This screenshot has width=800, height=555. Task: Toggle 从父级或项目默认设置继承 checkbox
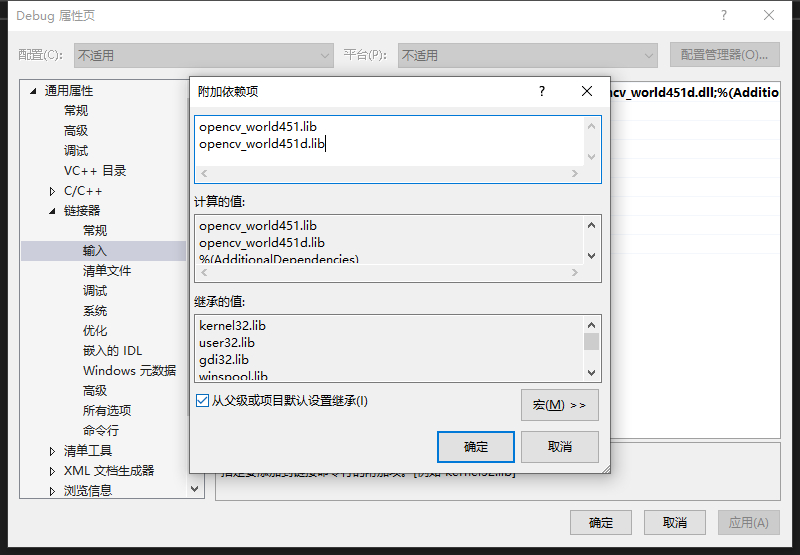tap(203, 401)
